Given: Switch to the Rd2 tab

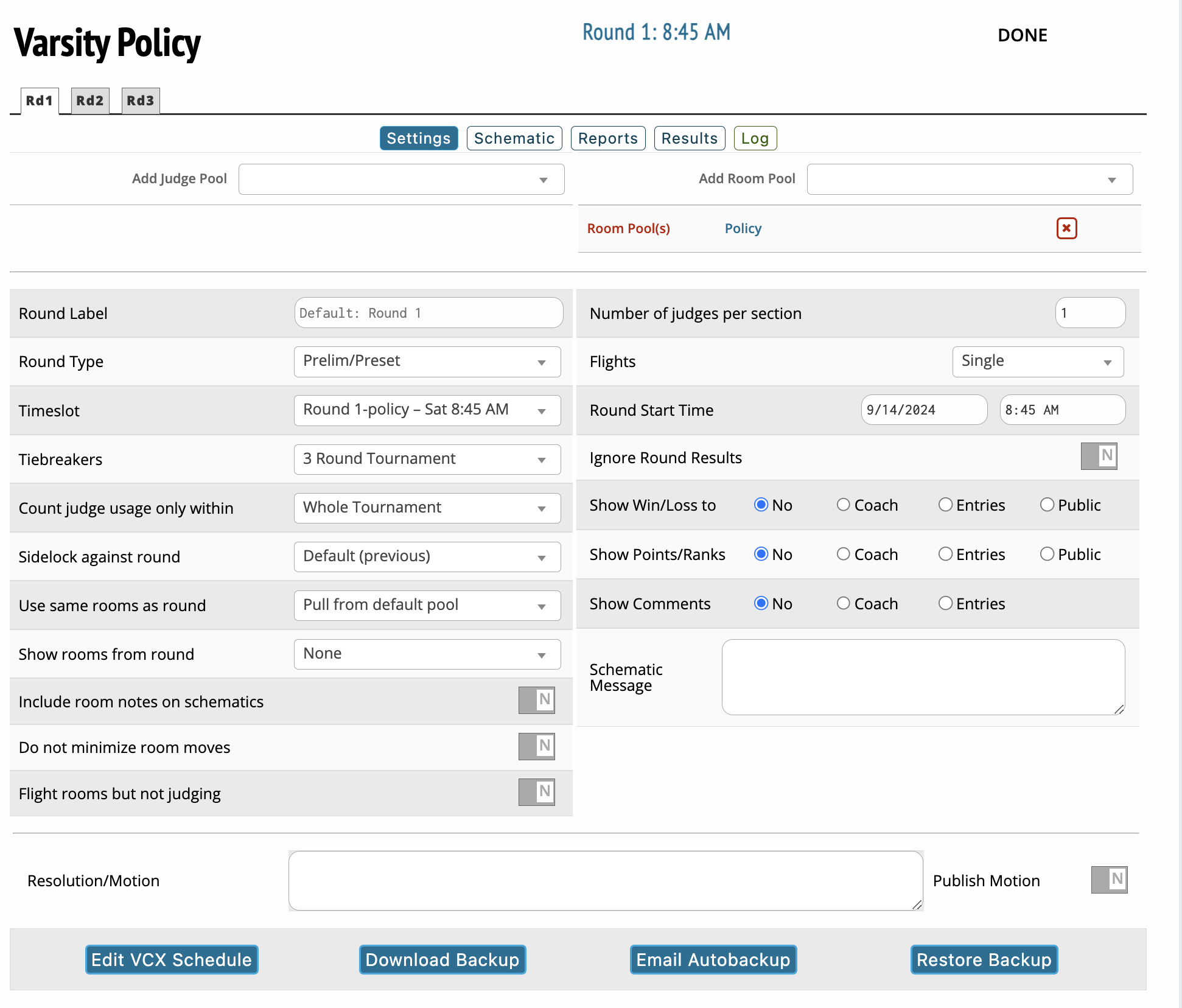Looking at the screenshot, I should click(x=90, y=100).
